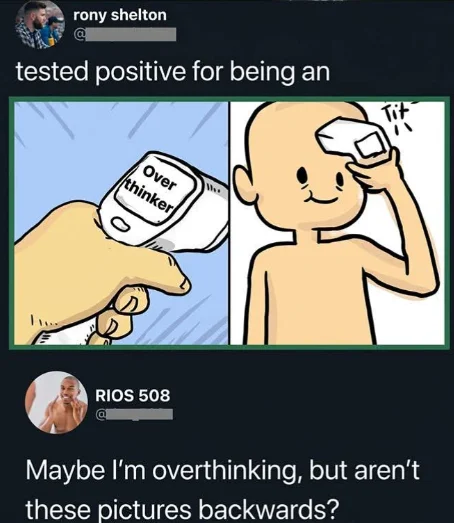Click the rony shelton display name
This screenshot has height=523, width=454.
tap(120, 15)
